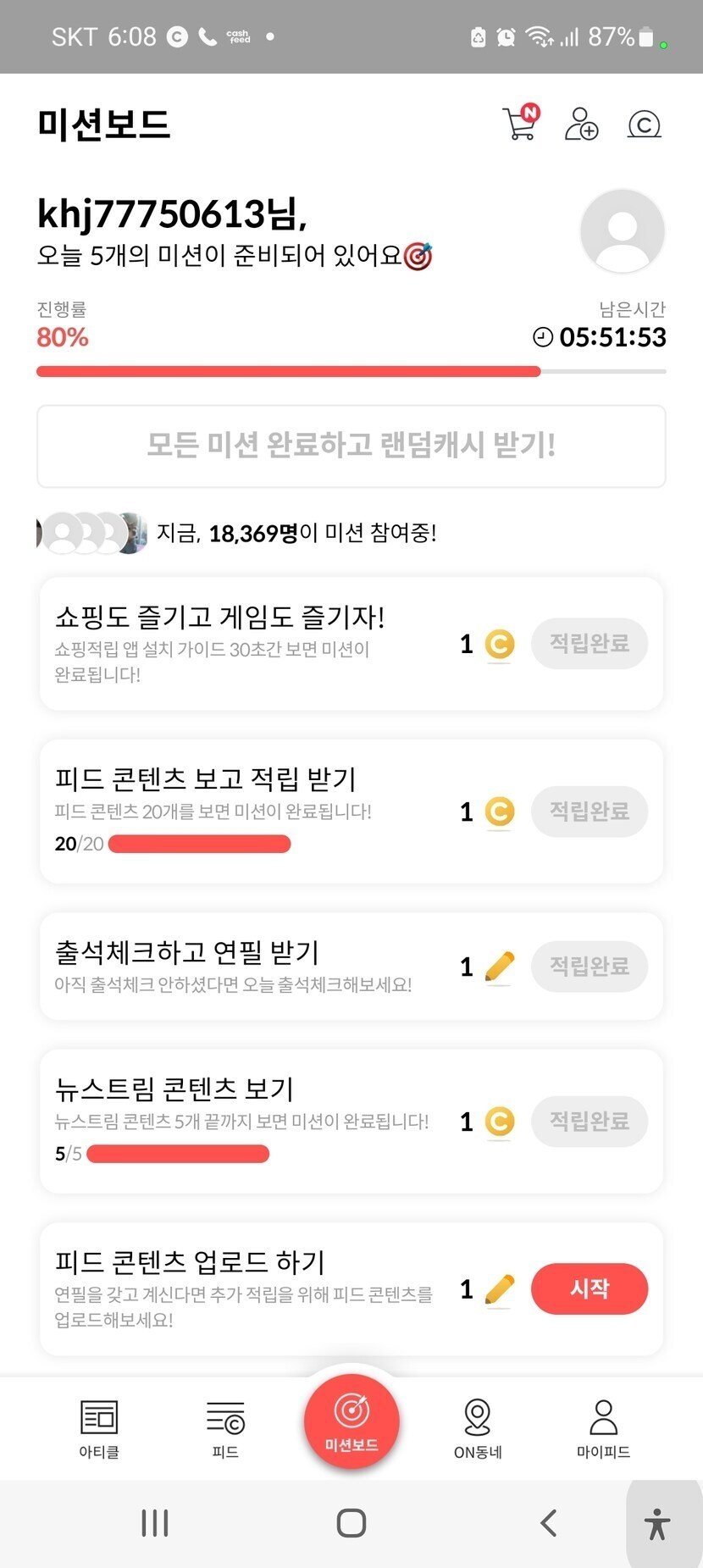This screenshot has width=703, height=1568.
Task: Open the cash coin icon in header
Action: pos(644,125)
